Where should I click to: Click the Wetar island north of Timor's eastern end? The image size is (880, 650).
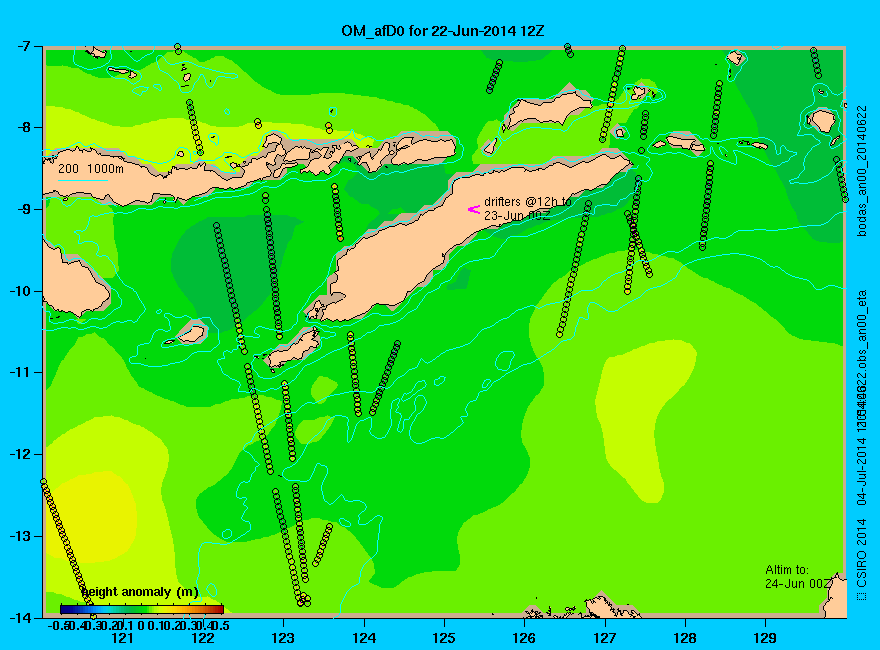pos(547,110)
